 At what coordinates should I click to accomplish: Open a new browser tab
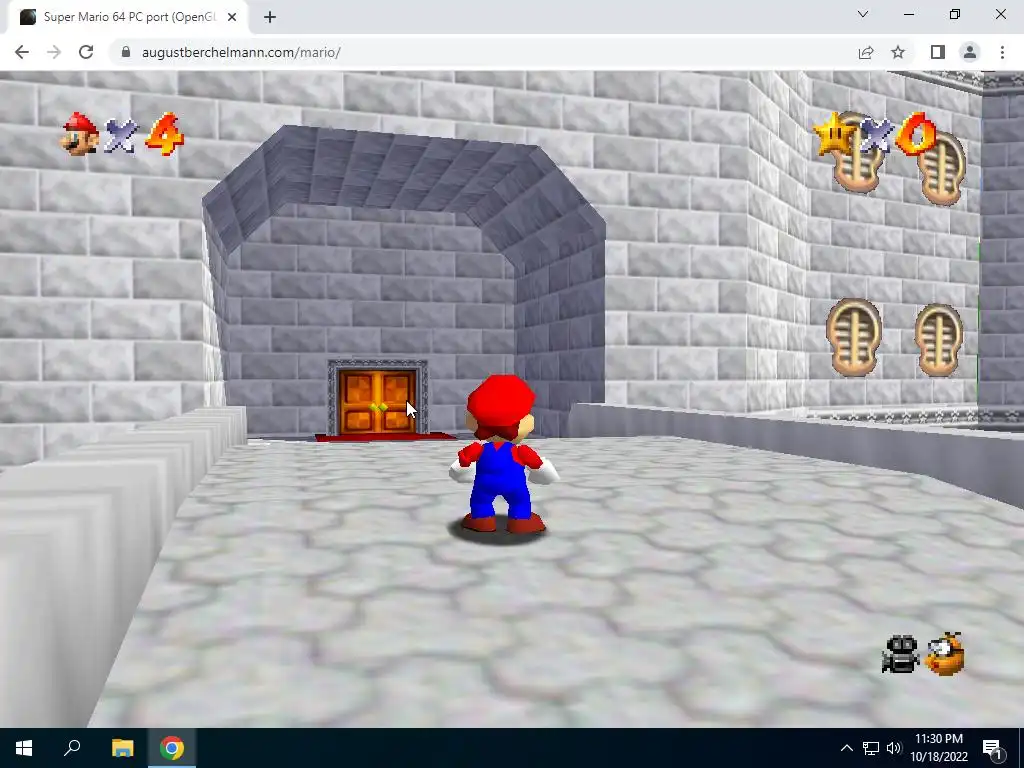click(270, 17)
